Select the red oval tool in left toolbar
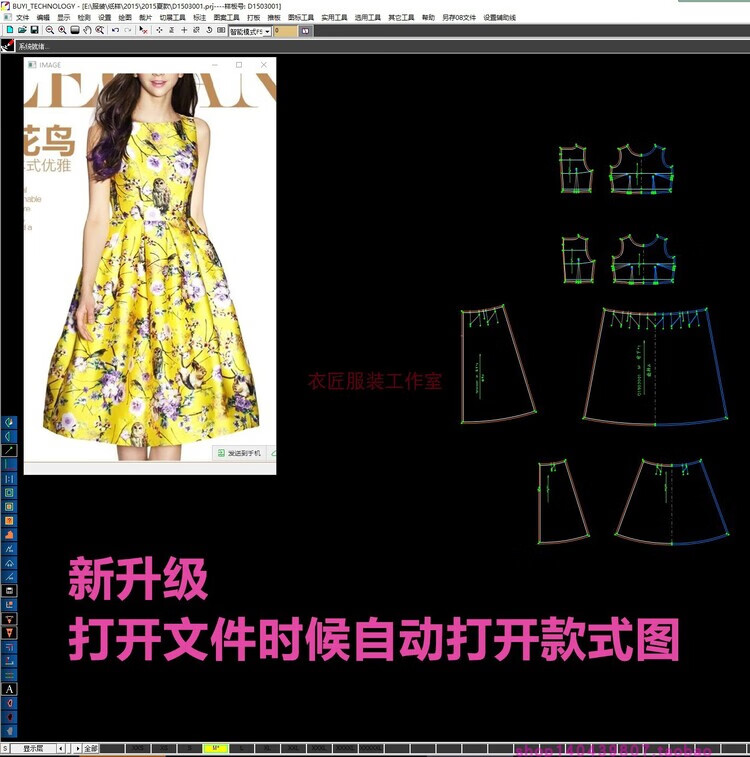750x757 pixels. [9, 703]
